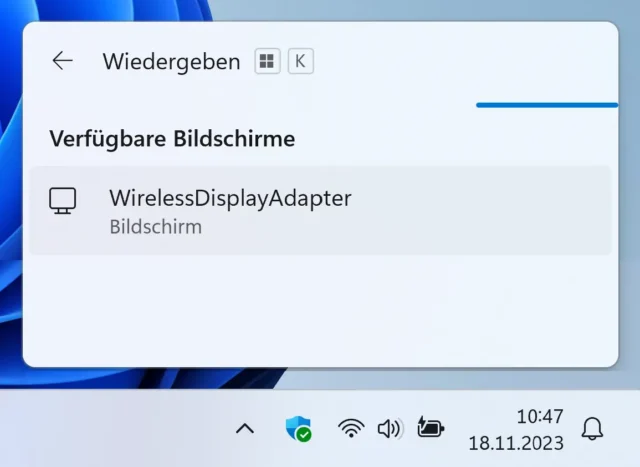Click the Verfügbare Bildschirme heading
This screenshot has height=467, width=640.
click(172, 138)
